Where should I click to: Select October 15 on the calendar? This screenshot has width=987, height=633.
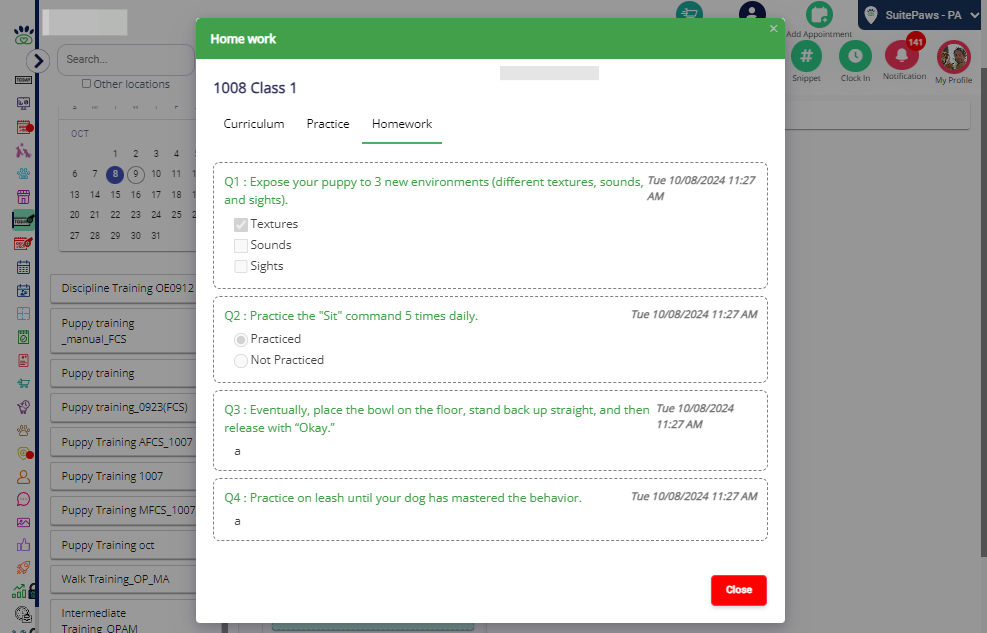click(115, 194)
